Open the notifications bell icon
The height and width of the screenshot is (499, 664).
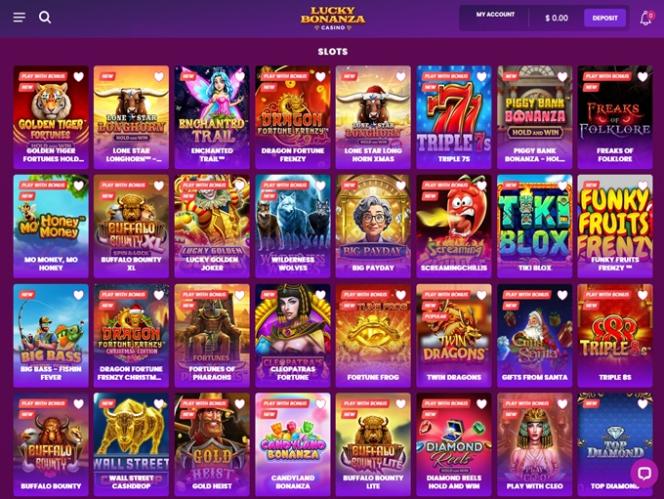646,18
